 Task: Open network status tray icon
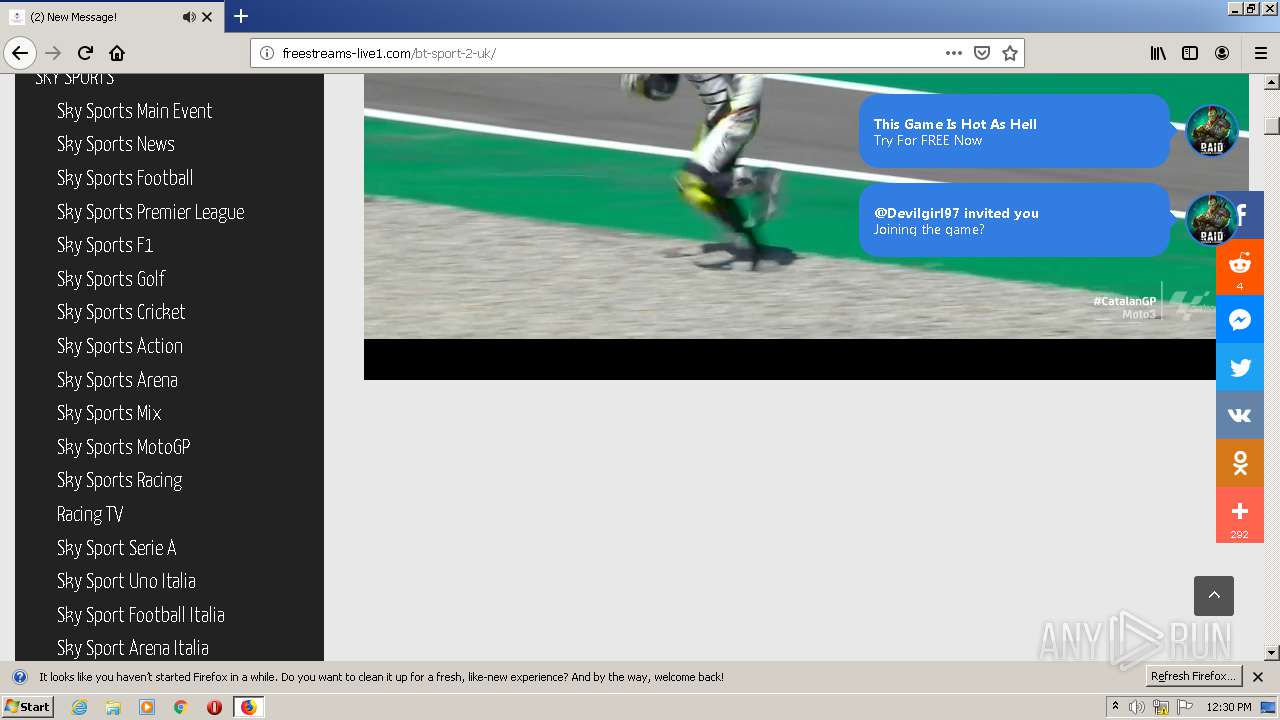[x=1161, y=707]
